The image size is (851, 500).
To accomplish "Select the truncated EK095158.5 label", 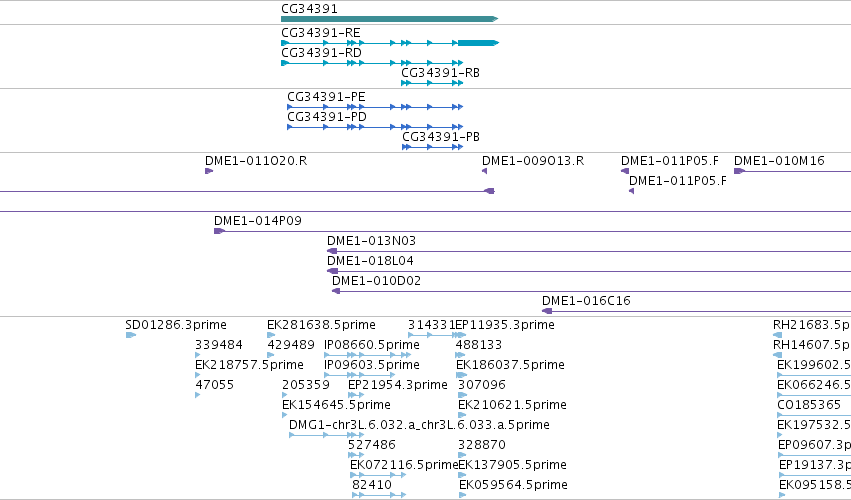I will pos(815,486).
